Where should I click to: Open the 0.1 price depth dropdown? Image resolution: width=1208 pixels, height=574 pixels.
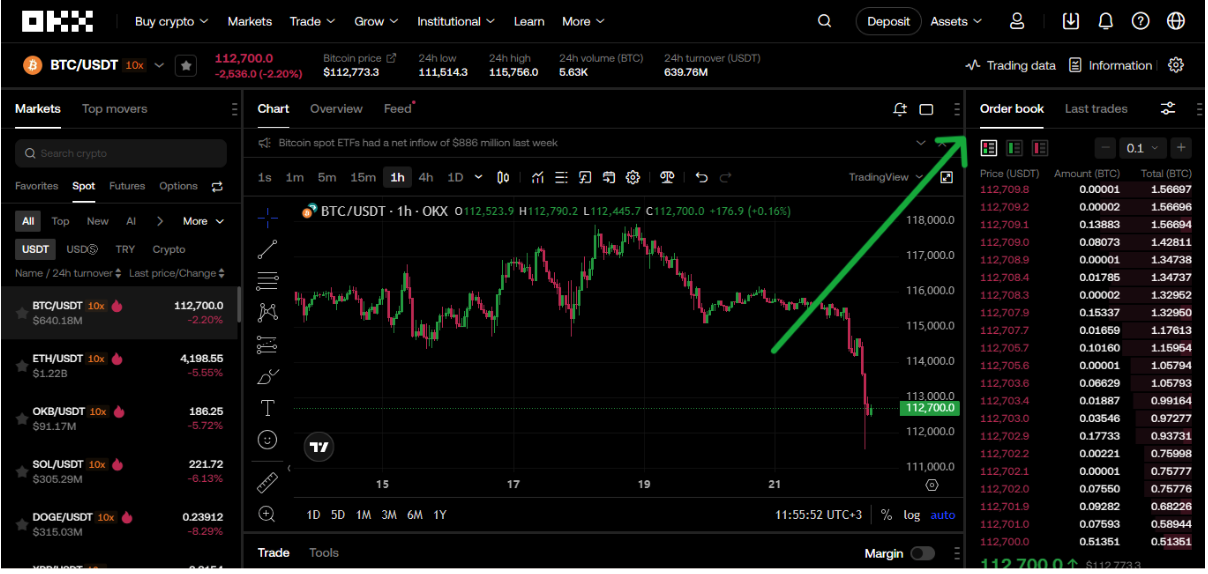click(x=1142, y=148)
